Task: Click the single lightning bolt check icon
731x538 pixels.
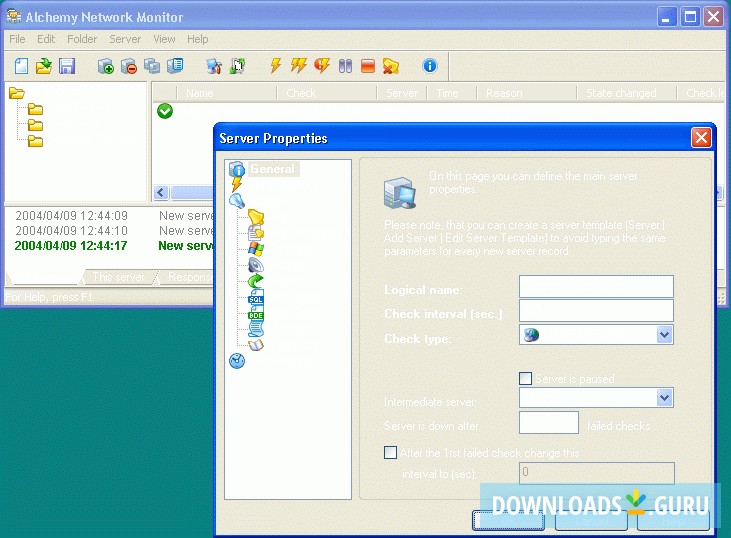Action: (x=276, y=66)
